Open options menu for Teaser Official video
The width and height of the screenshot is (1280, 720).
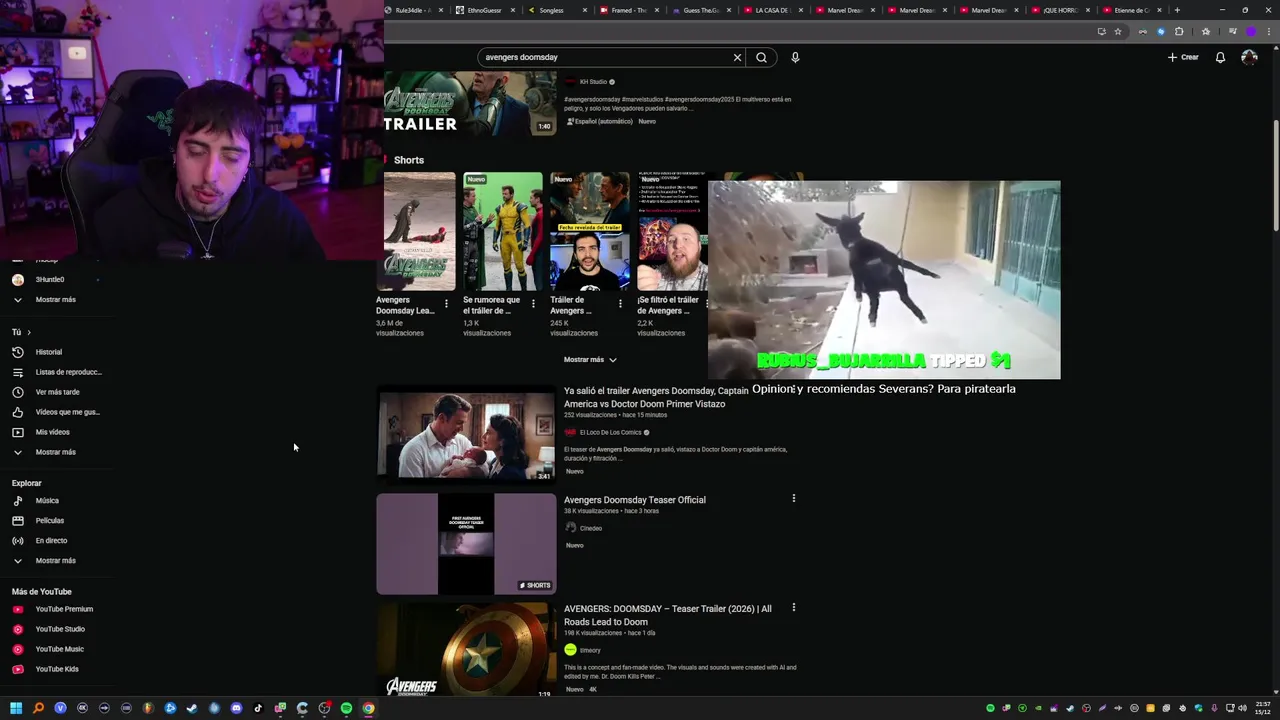point(794,498)
